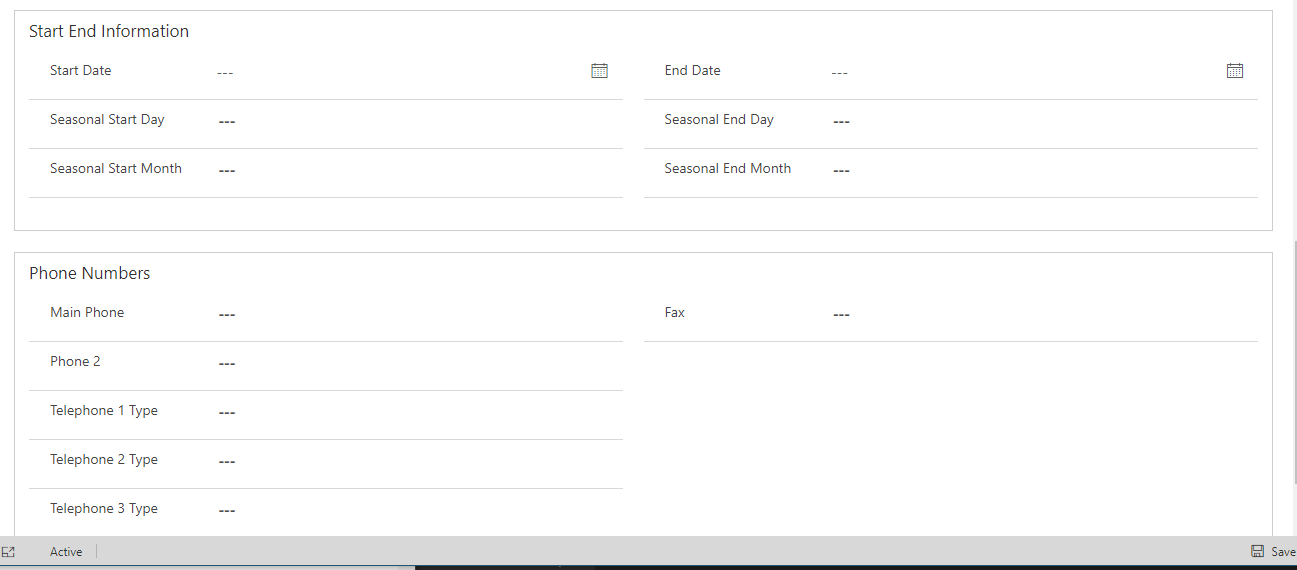The height and width of the screenshot is (570, 1297).
Task: Open the End Date calendar picker
Action: [1235, 70]
